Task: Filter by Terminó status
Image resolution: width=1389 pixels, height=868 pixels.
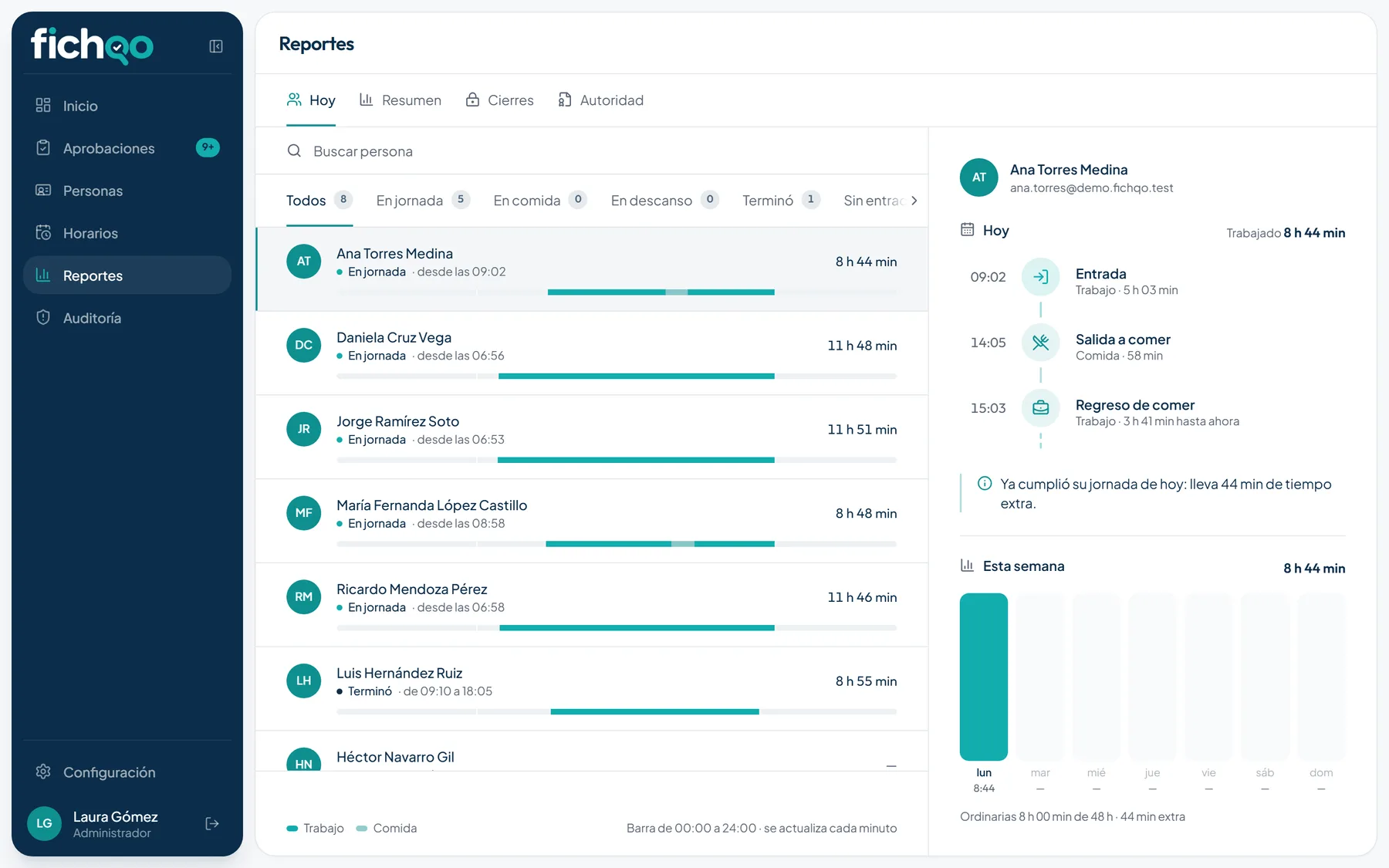Action: [x=781, y=201]
